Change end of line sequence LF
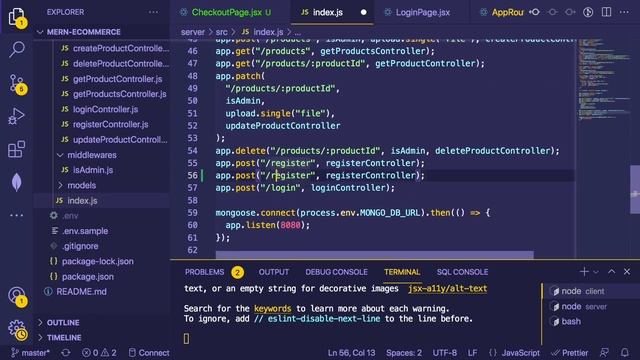 tap(472, 353)
